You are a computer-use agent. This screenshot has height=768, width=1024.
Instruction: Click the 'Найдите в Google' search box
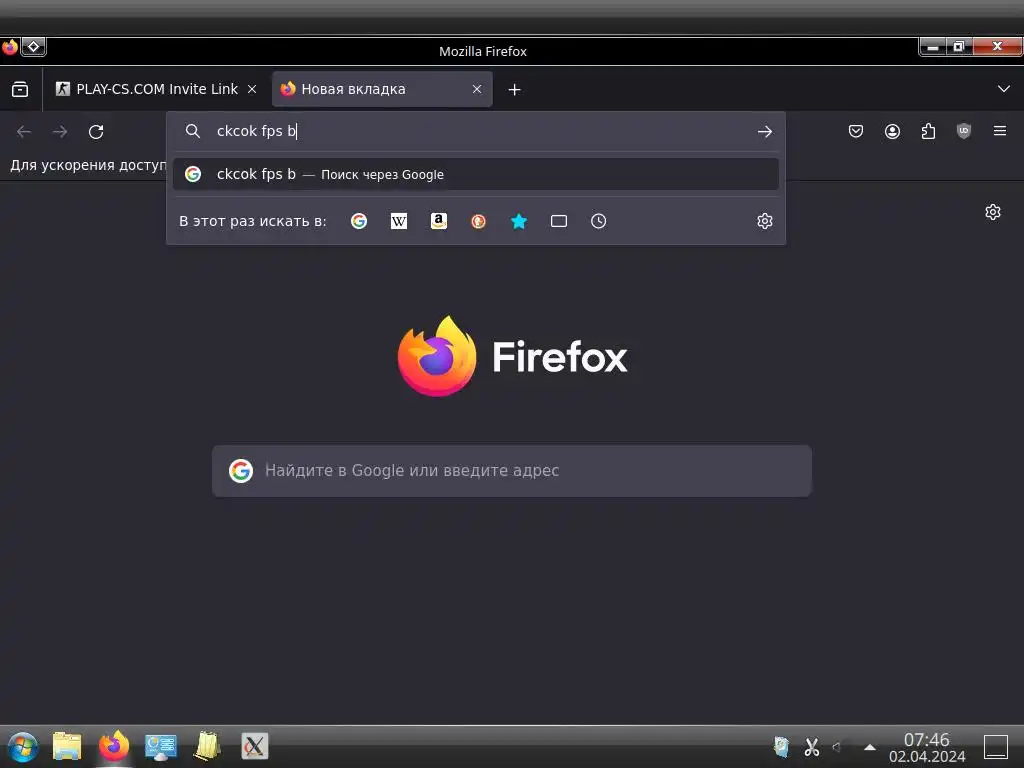(x=512, y=471)
